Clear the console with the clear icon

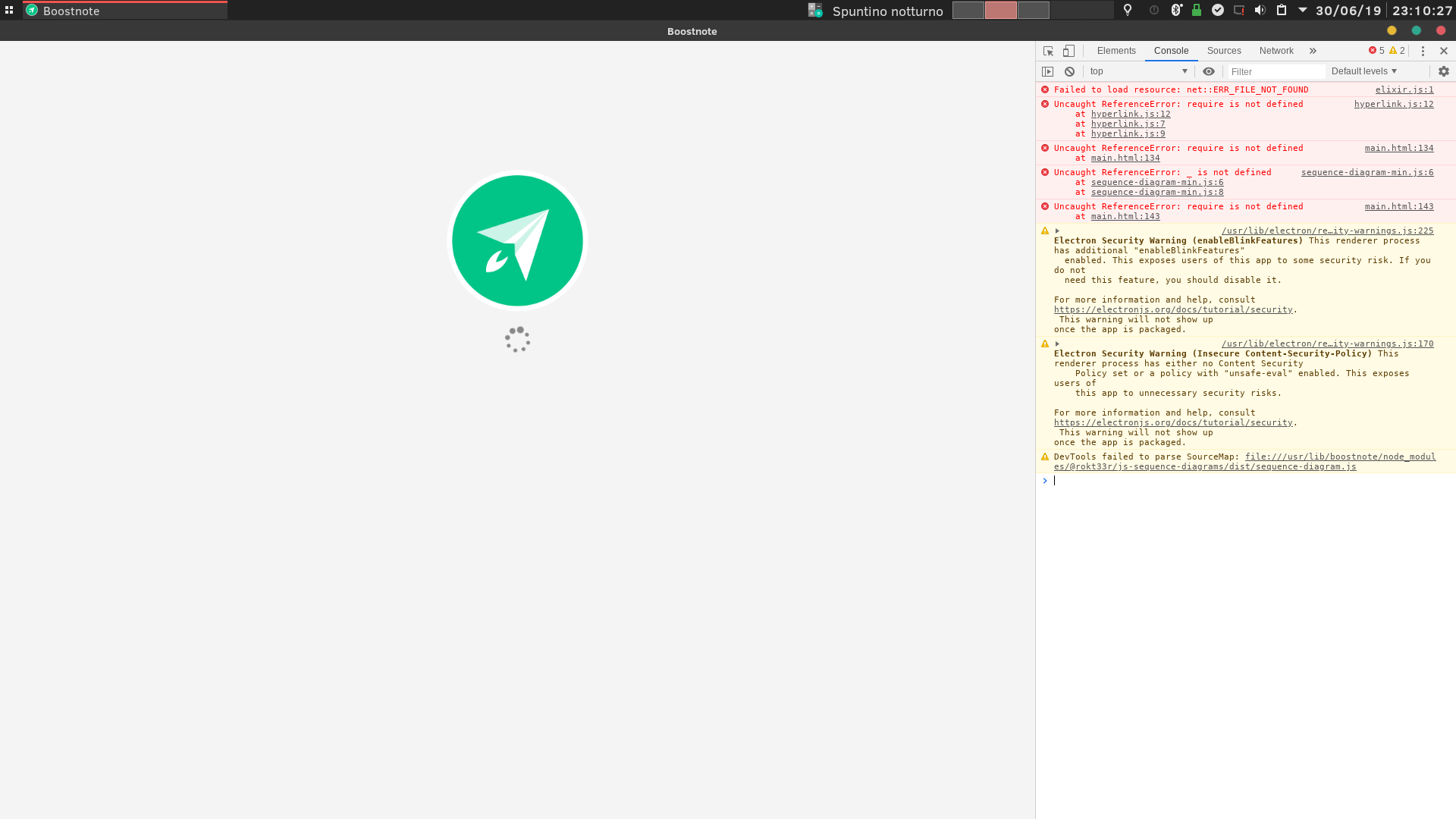(x=1069, y=71)
